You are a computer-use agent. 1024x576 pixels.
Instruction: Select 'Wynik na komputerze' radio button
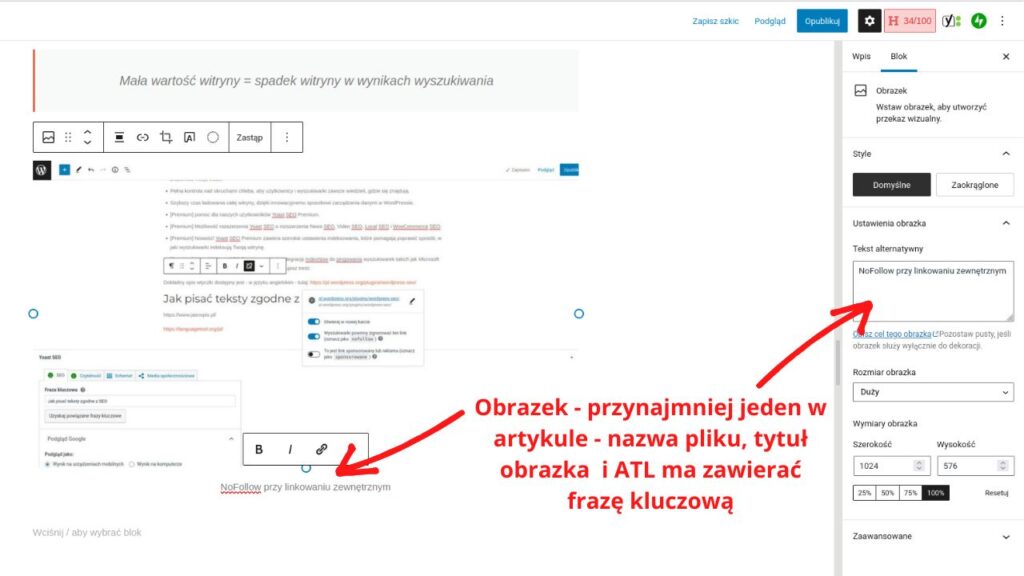[131, 463]
